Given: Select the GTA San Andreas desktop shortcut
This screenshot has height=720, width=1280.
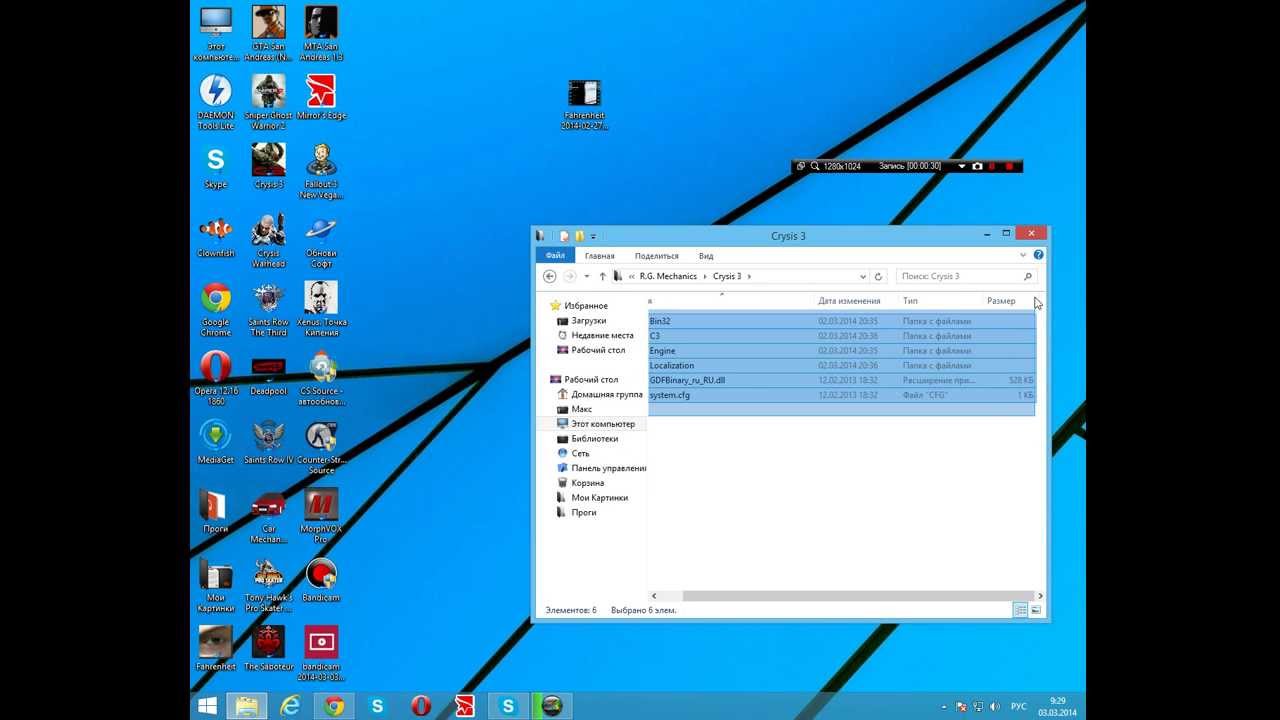Looking at the screenshot, I should tap(268, 33).
